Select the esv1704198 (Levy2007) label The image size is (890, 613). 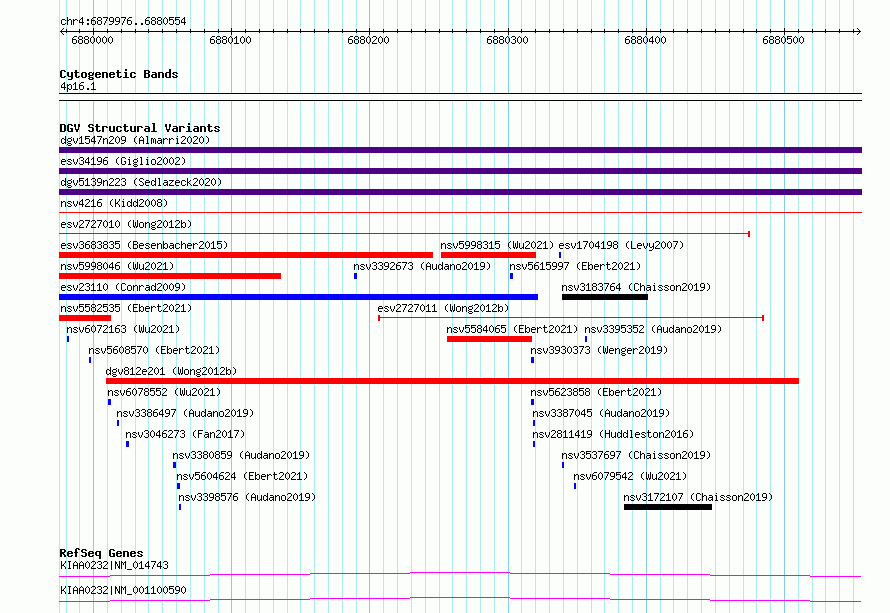pyautogui.click(x=622, y=245)
